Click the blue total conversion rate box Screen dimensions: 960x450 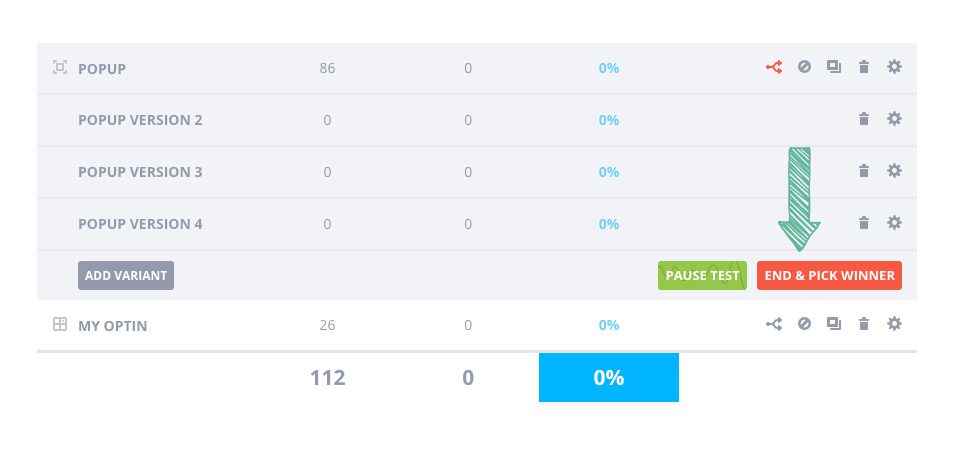pos(608,378)
